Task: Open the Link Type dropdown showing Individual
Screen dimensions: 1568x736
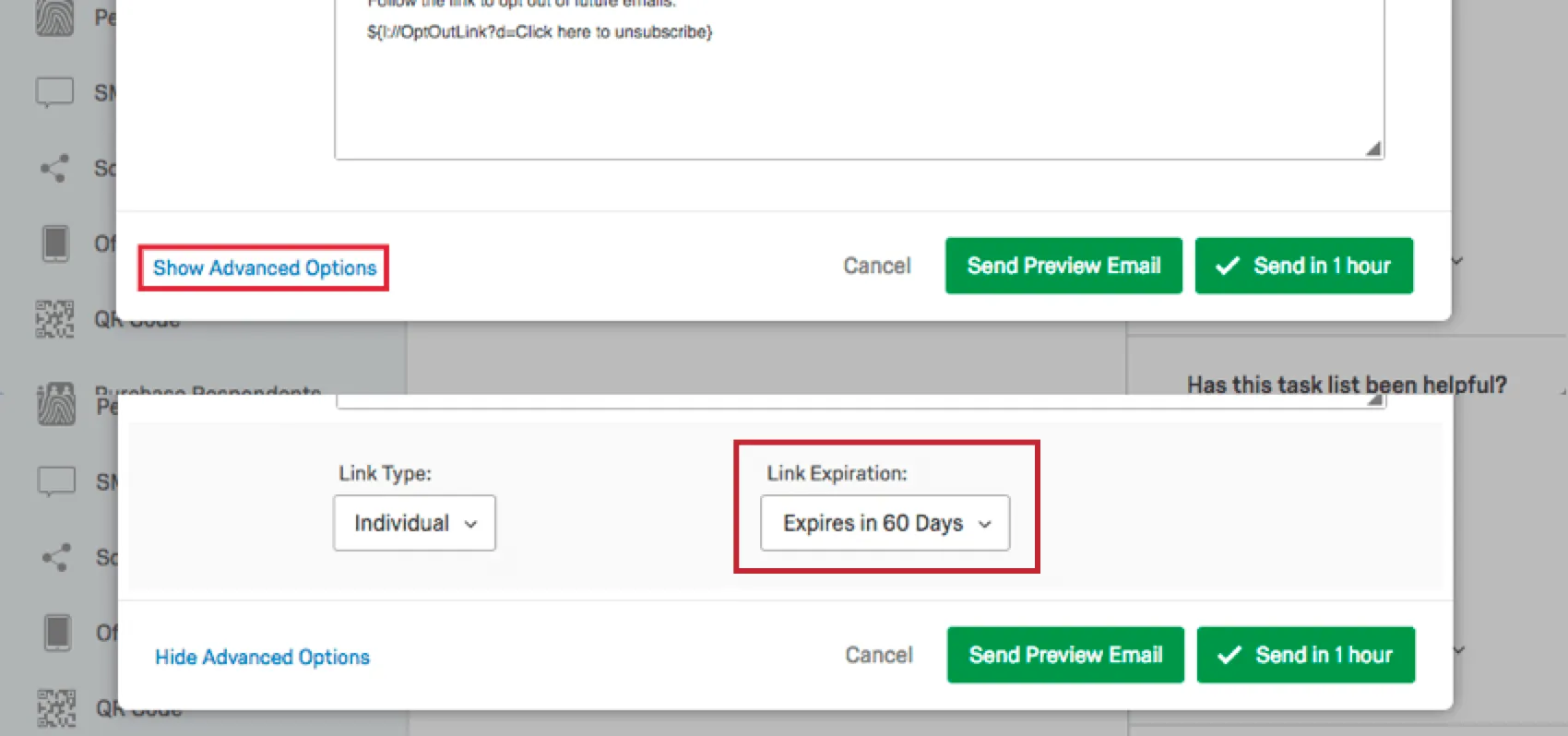Action: click(413, 523)
